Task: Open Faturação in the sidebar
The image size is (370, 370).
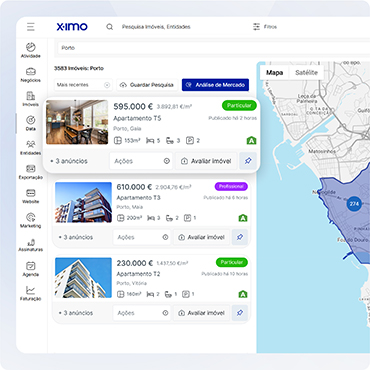Action: [x=31, y=293]
